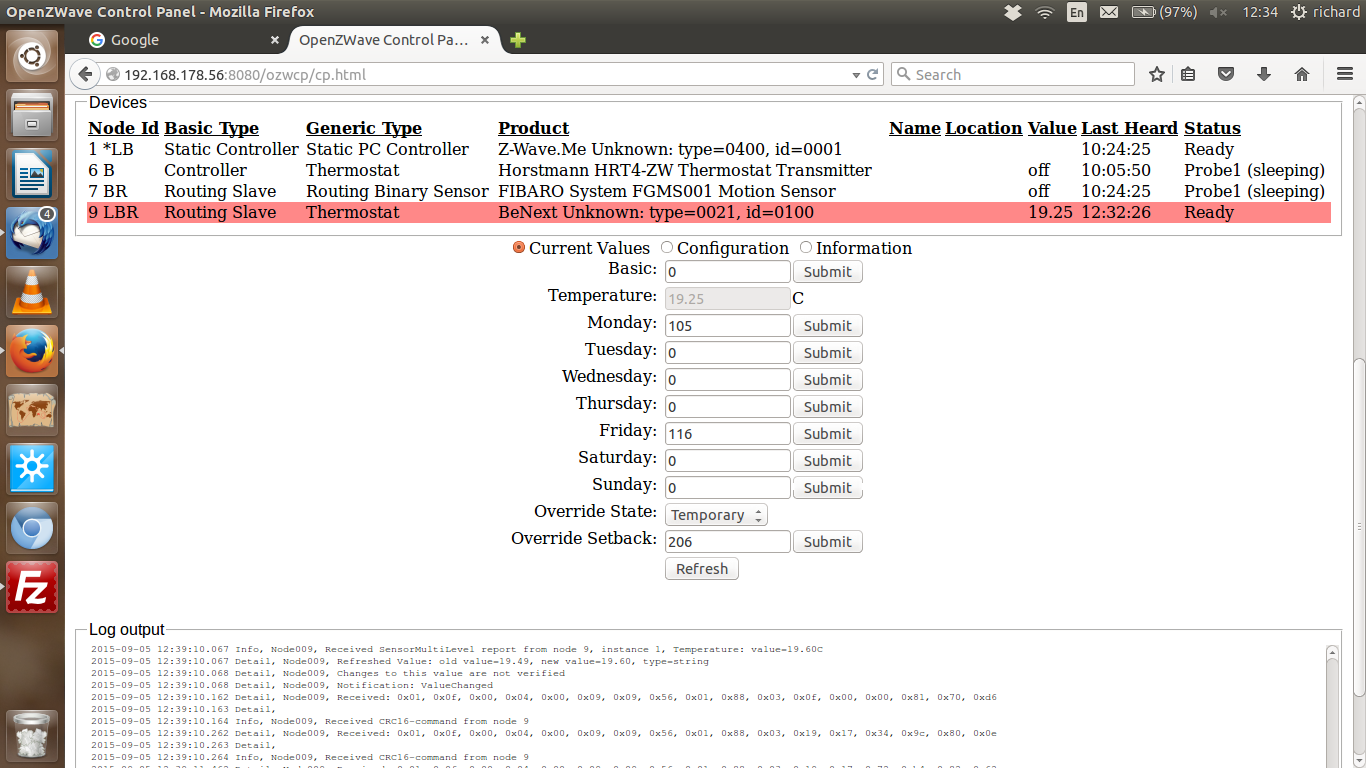Click the Log output scrollbar
Viewport: 1366px width, 768px height.
(1332, 706)
